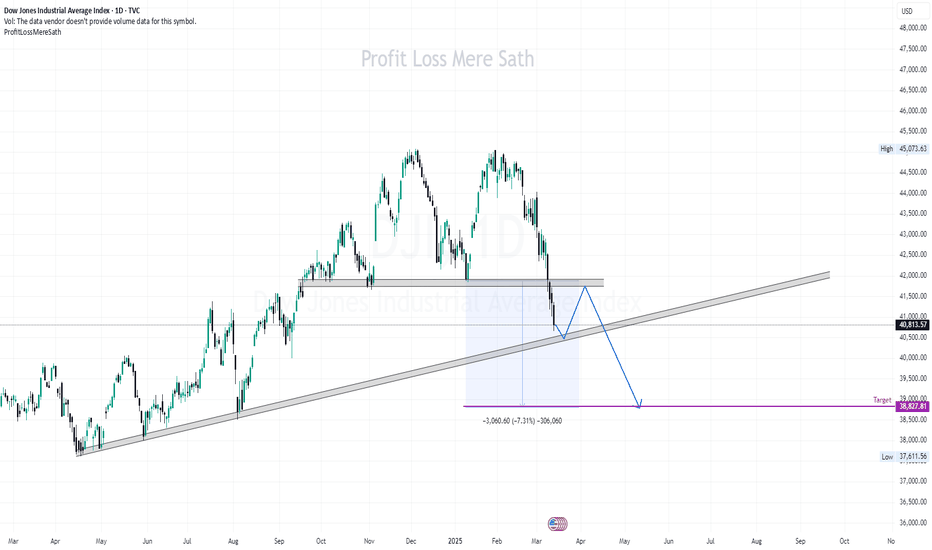
Task: Click the 38,000.00 price scale label
Action: click(x=913, y=440)
